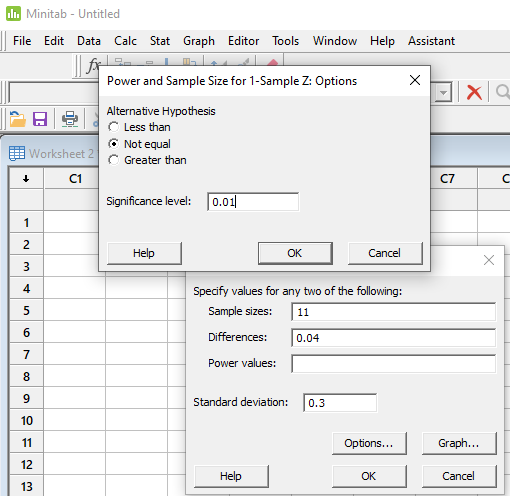Click the data direction arrow in worksheet corner
Viewport: 510px width, 496px height.
[x=26, y=179]
